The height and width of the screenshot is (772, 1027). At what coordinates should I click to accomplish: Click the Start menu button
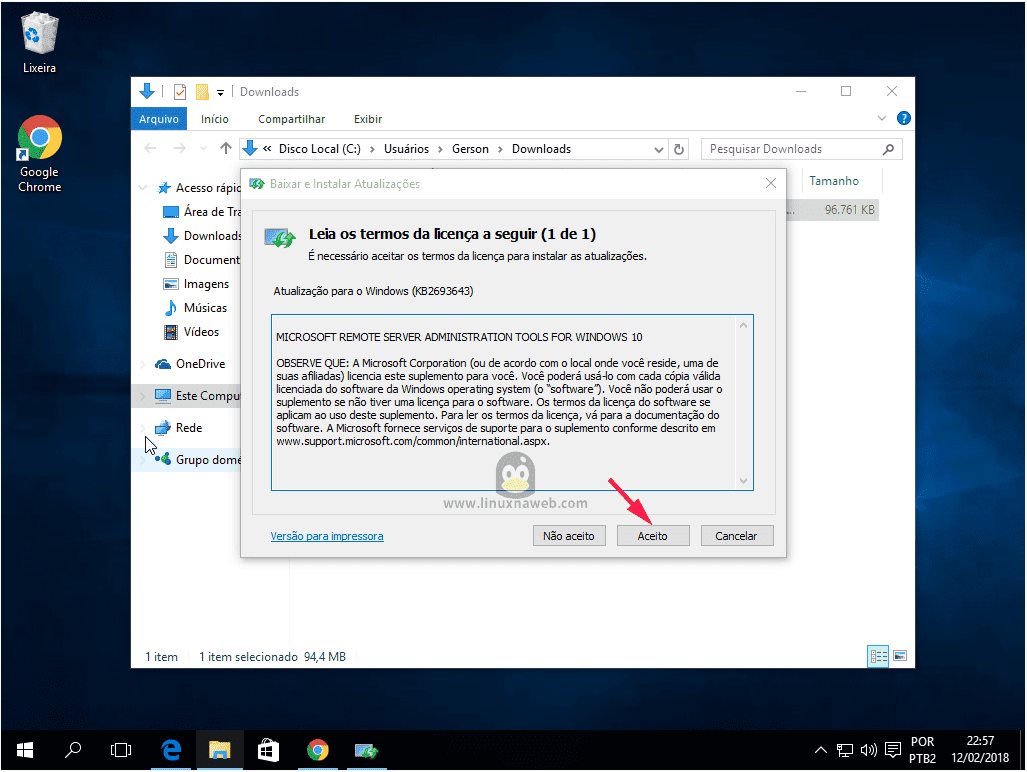click(23, 750)
